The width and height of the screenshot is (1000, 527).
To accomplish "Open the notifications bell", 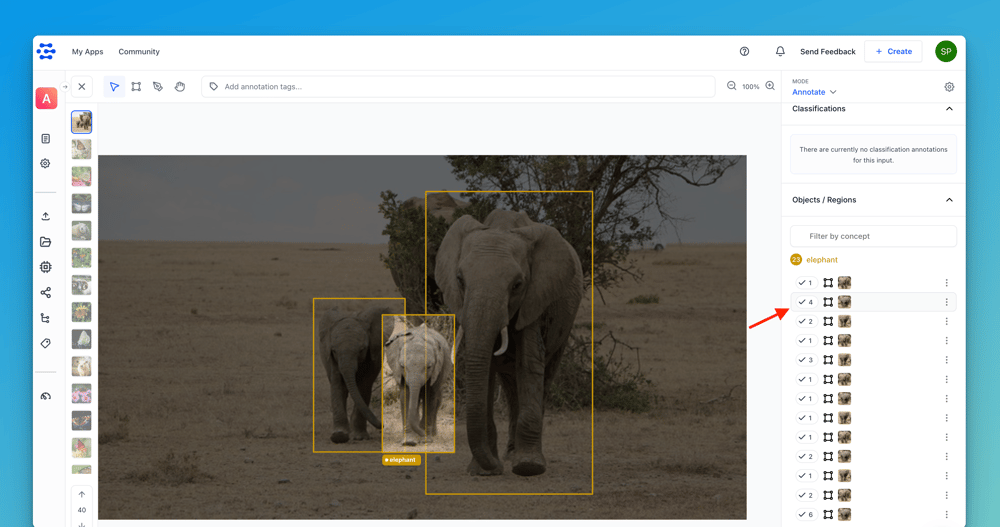I will click(780, 51).
